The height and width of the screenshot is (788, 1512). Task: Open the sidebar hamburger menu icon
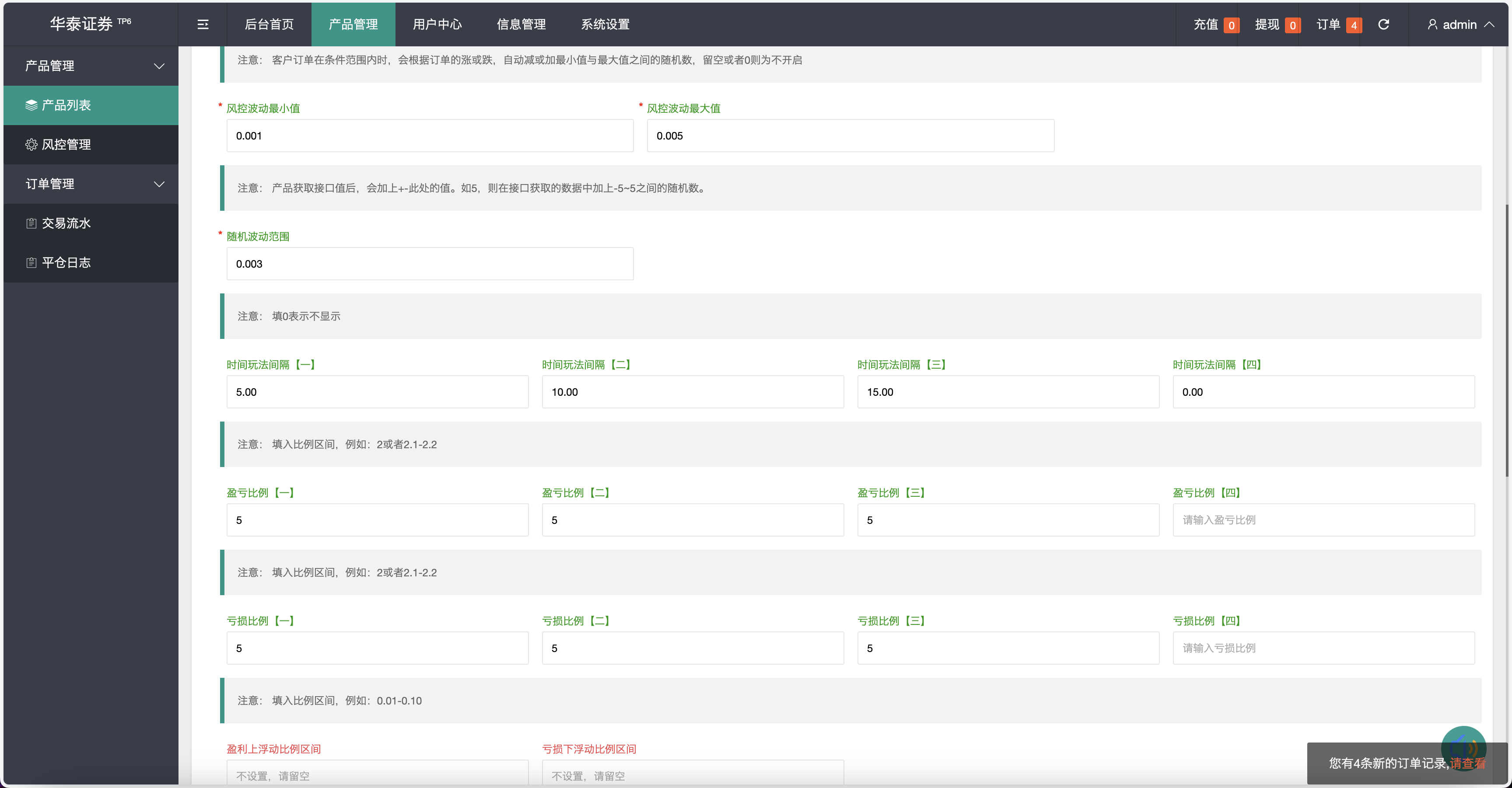[203, 24]
